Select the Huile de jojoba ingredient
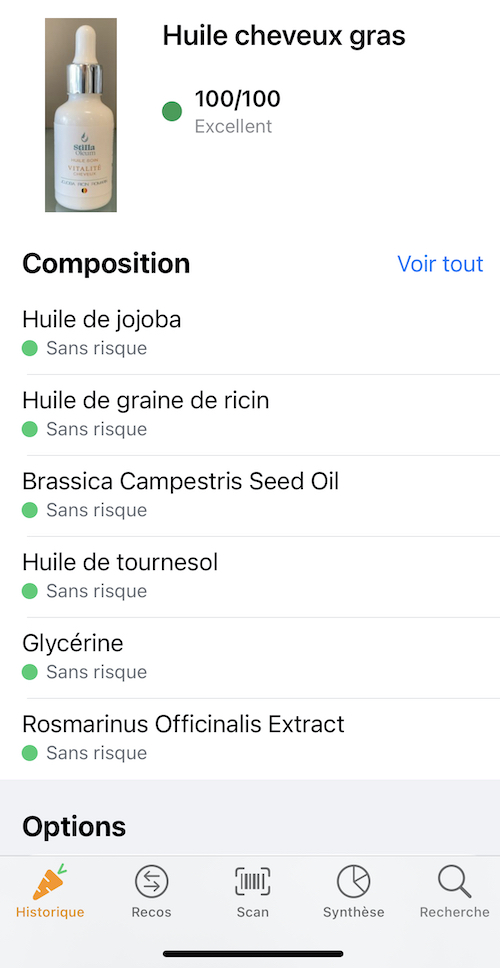Viewport: 500px width, 968px height. (250, 334)
